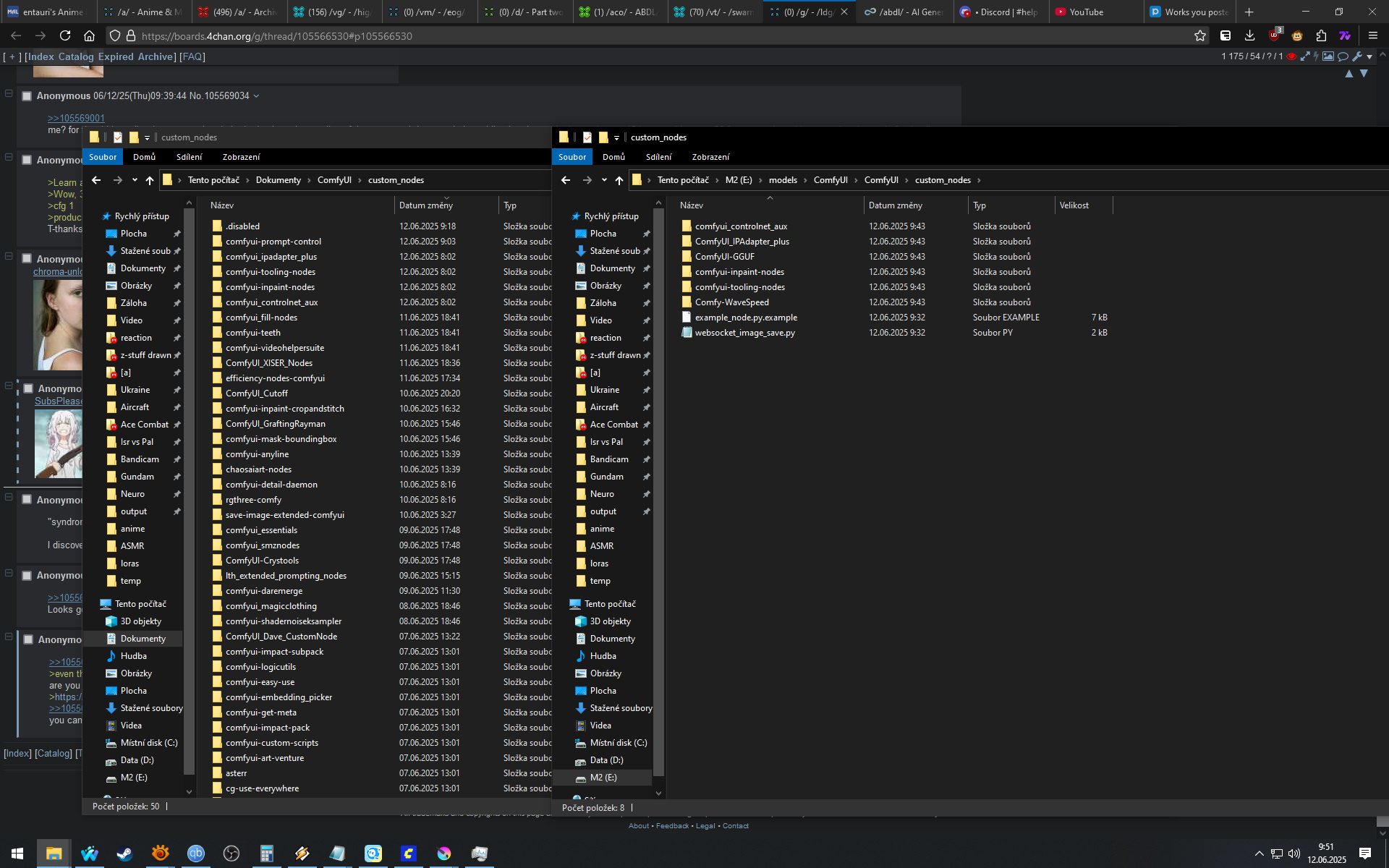This screenshot has height=868, width=1389.
Task: Expand chevron after Dokumenty in left address bar
Action: tap(309, 180)
